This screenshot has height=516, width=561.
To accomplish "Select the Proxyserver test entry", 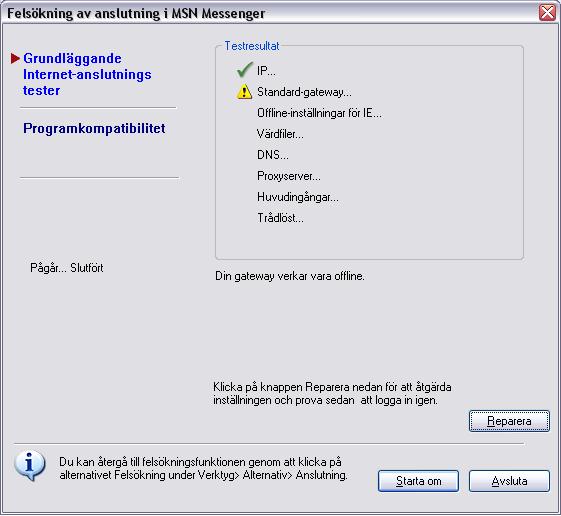I will coord(289,176).
